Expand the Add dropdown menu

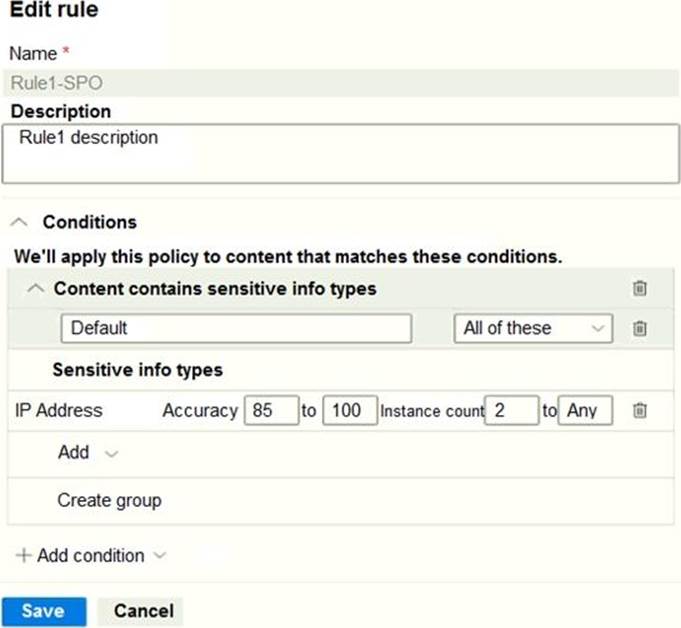tap(111, 453)
